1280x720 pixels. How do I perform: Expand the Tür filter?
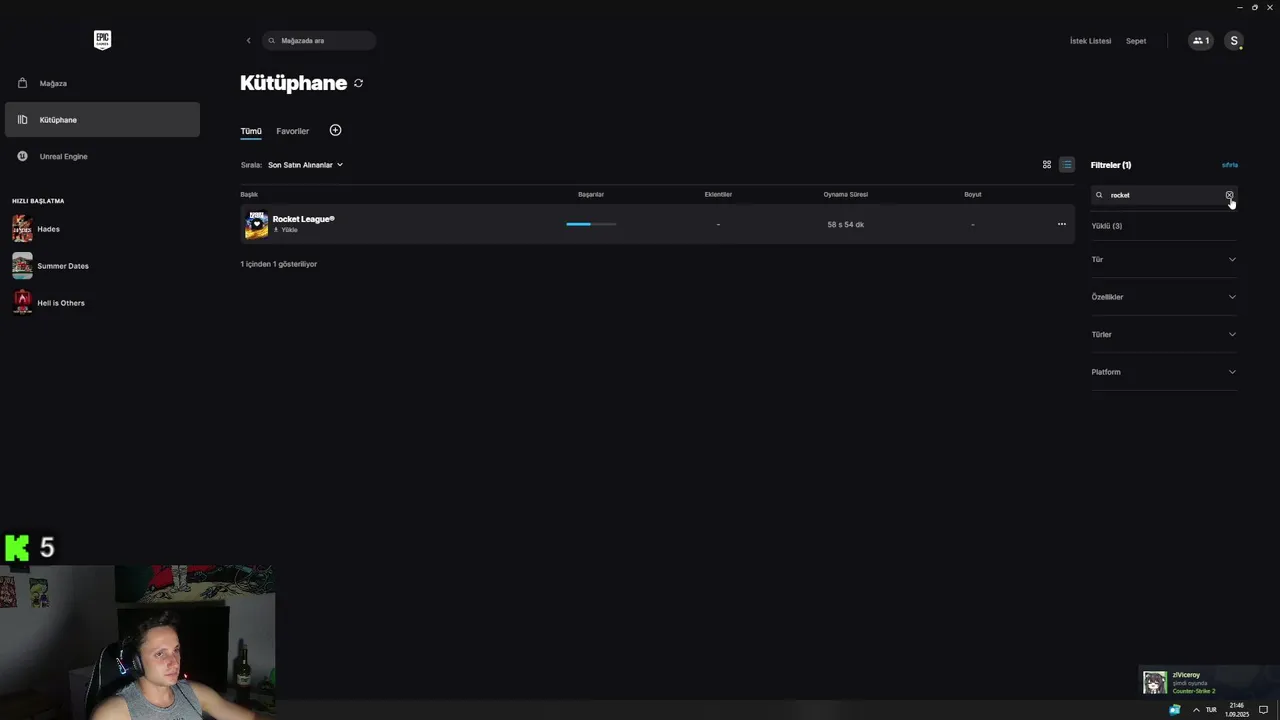[1164, 259]
